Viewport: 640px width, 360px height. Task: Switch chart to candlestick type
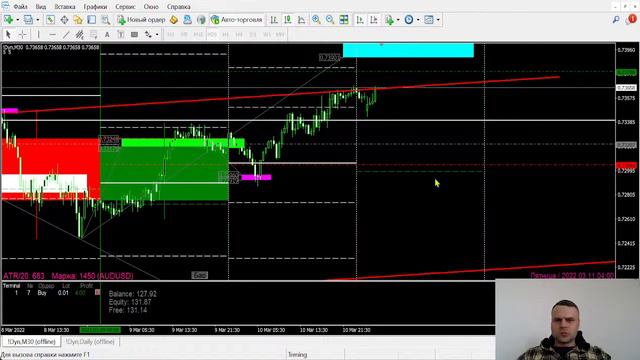(288, 20)
